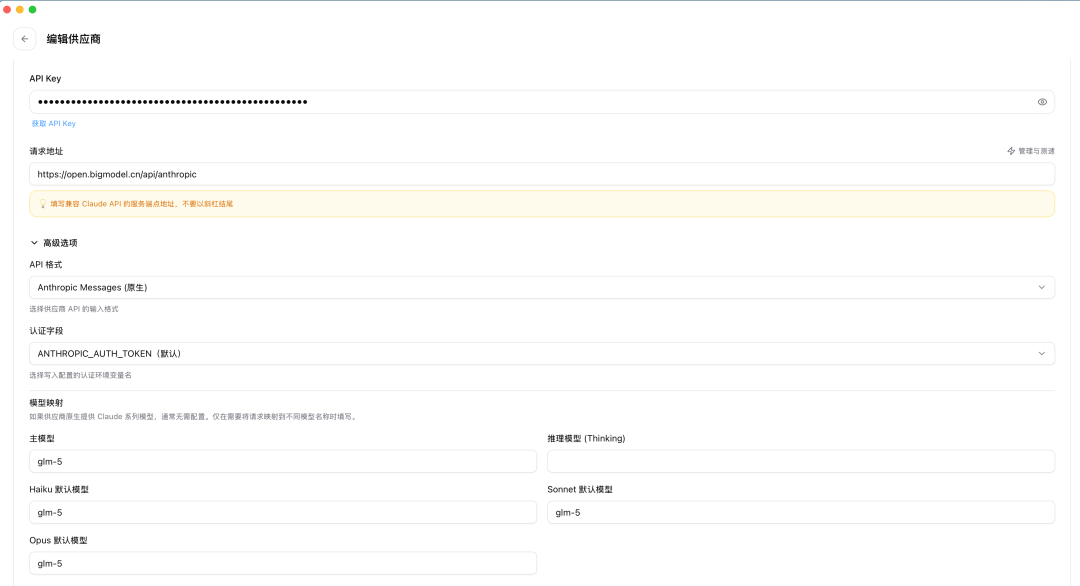Click the lightning icon beside 管理与测速
Image resolution: width=1080 pixels, height=586 pixels.
coord(1011,151)
